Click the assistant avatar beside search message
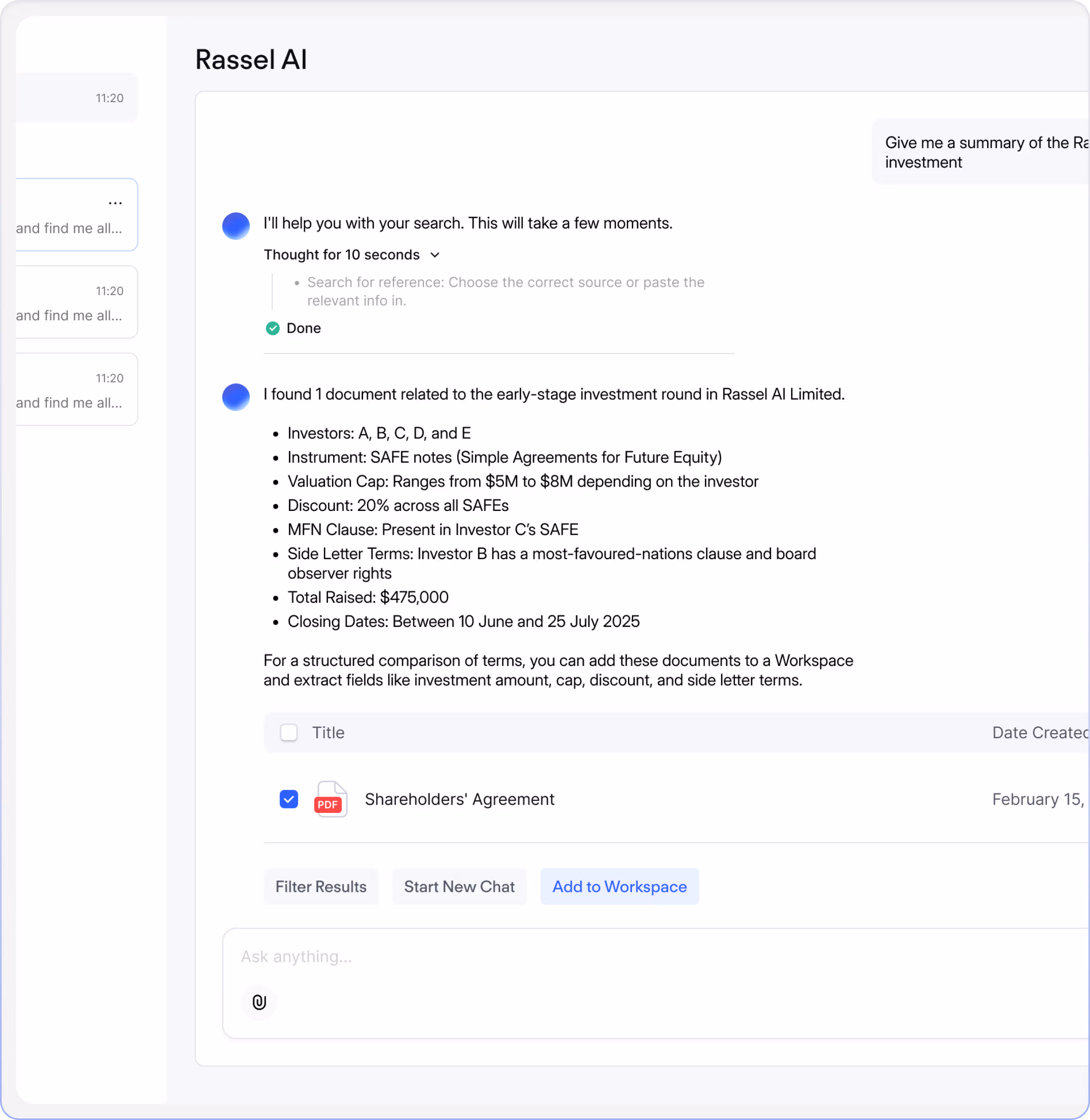Image resolution: width=1090 pixels, height=1120 pixels. point(236,226)
